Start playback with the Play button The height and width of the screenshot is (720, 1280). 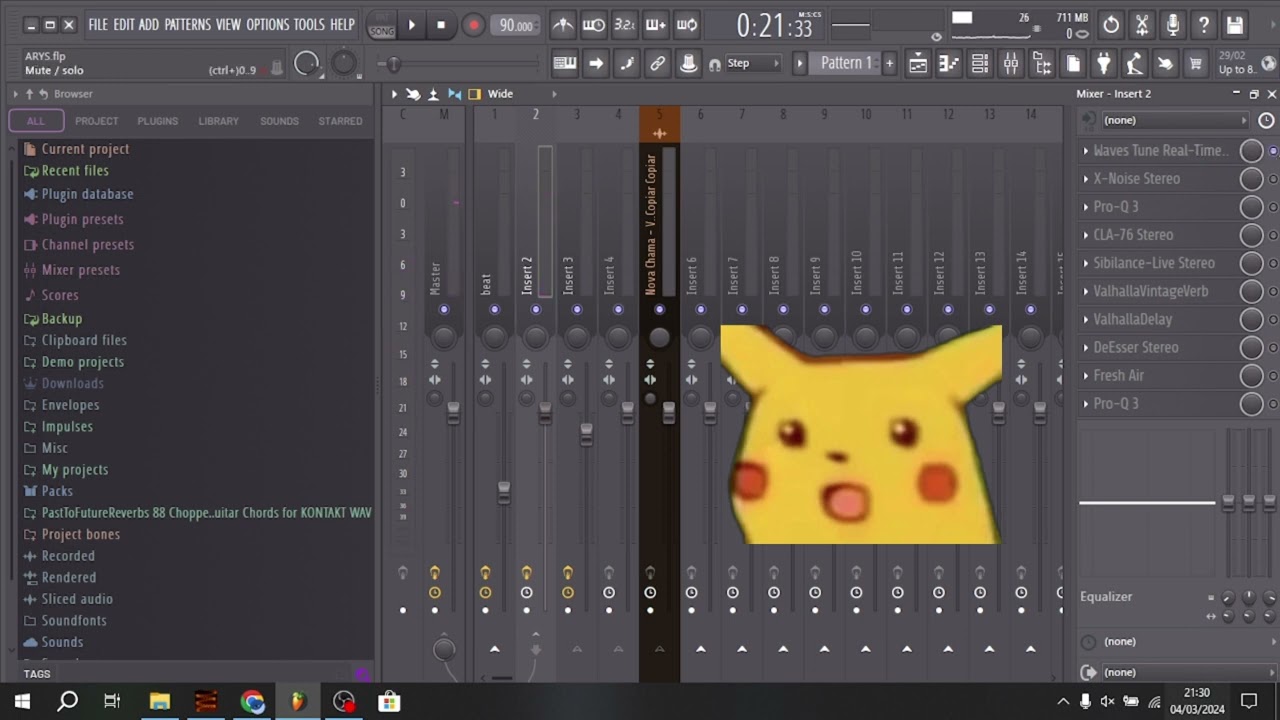pyautogui.click(x=411, y=25)
